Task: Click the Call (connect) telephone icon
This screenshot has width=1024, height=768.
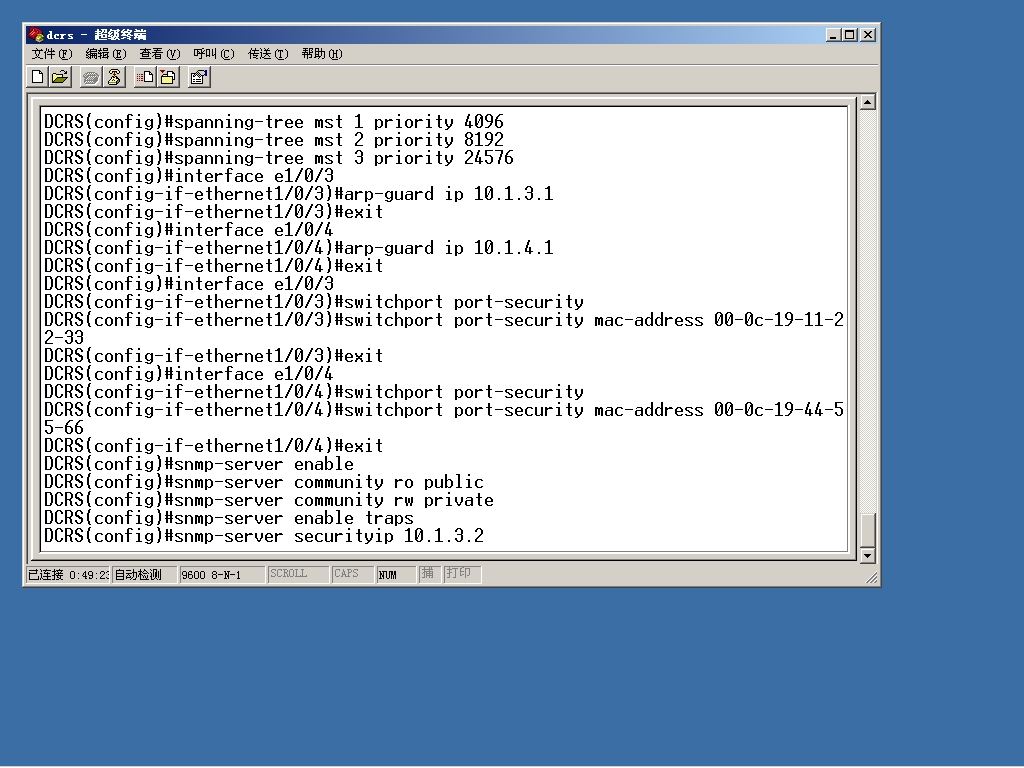Action: (91, 78)
